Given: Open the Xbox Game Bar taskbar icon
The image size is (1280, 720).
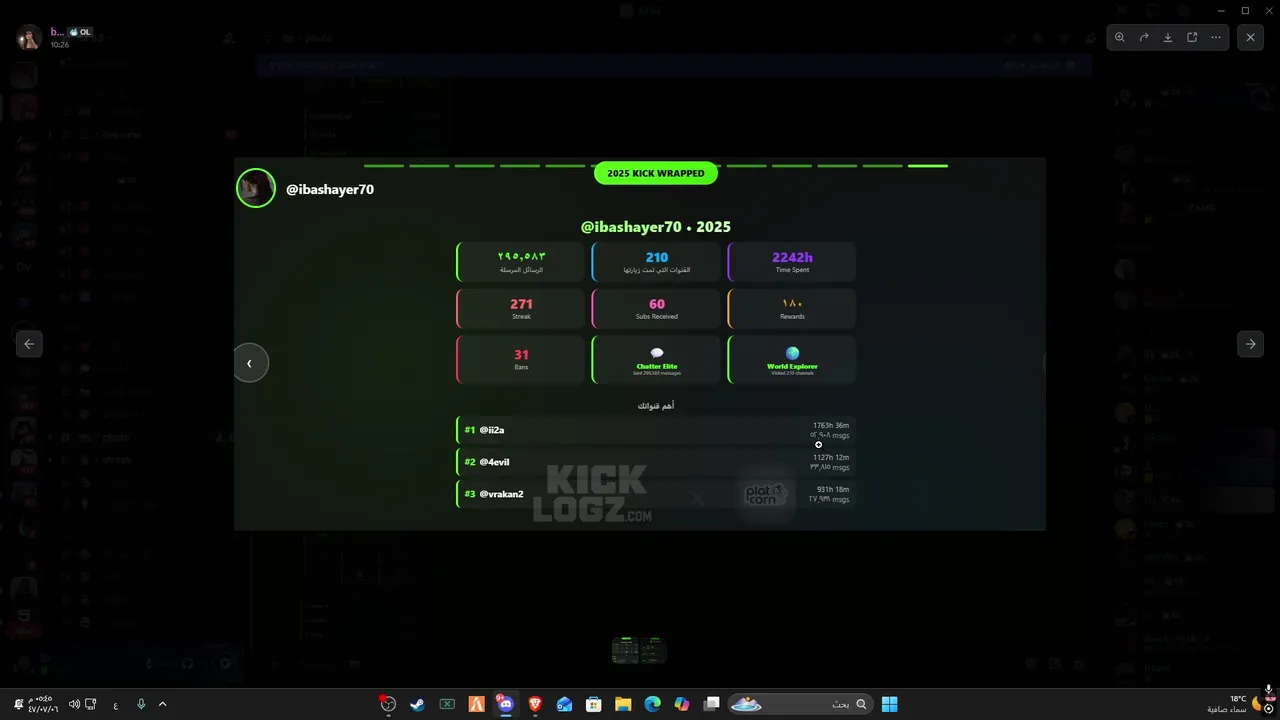Looking at the screenshot, I should (447, 704).
